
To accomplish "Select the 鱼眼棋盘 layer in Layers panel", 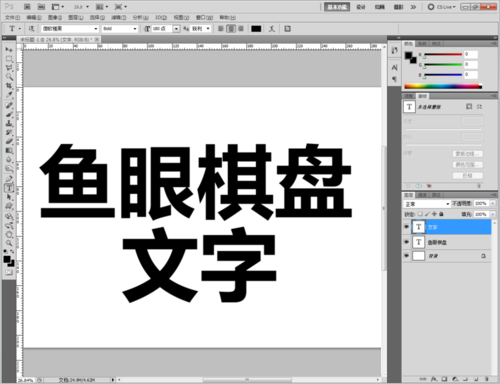I will click(x=447, y=242).
